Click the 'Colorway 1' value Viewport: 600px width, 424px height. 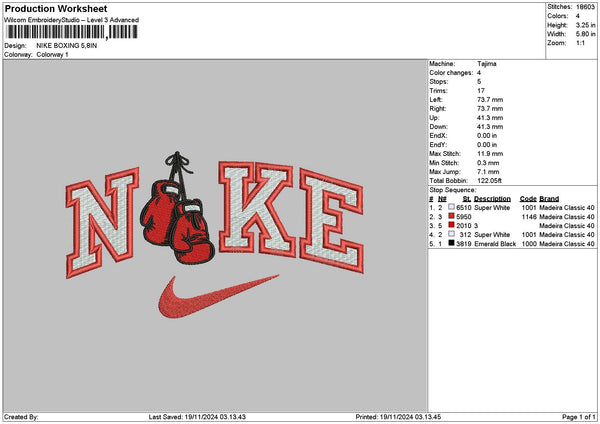(x=52, y=55)
